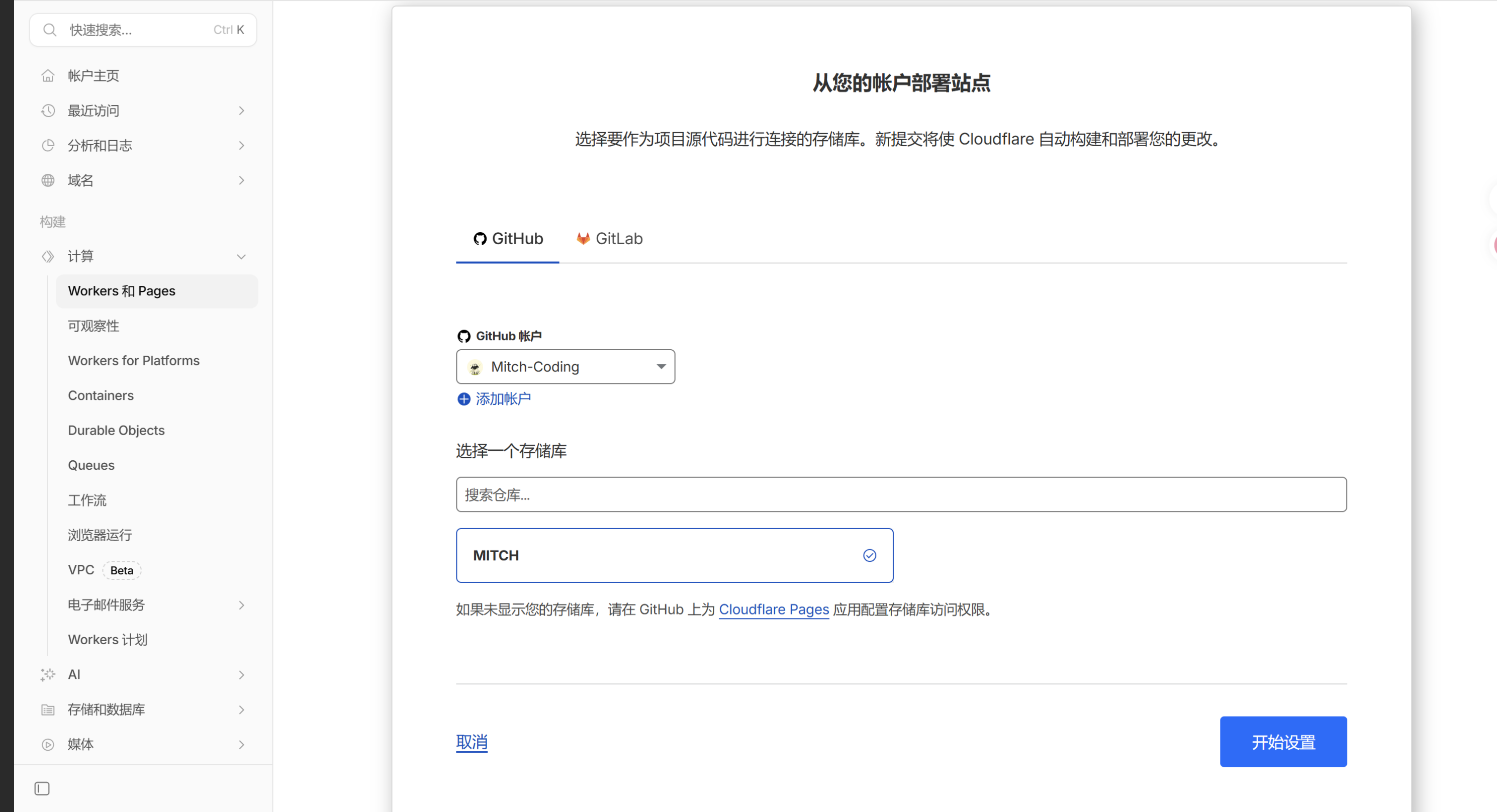Click the 开始设置 button

(1283, 742)
